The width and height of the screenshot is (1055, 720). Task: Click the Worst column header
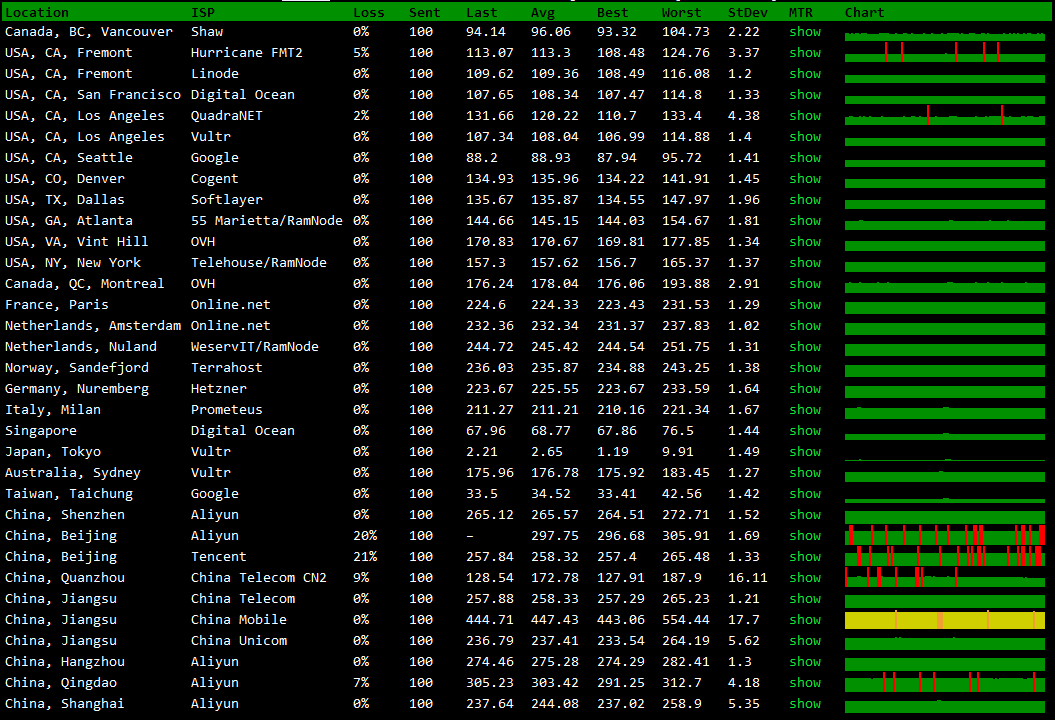click(x=682, y=13)
